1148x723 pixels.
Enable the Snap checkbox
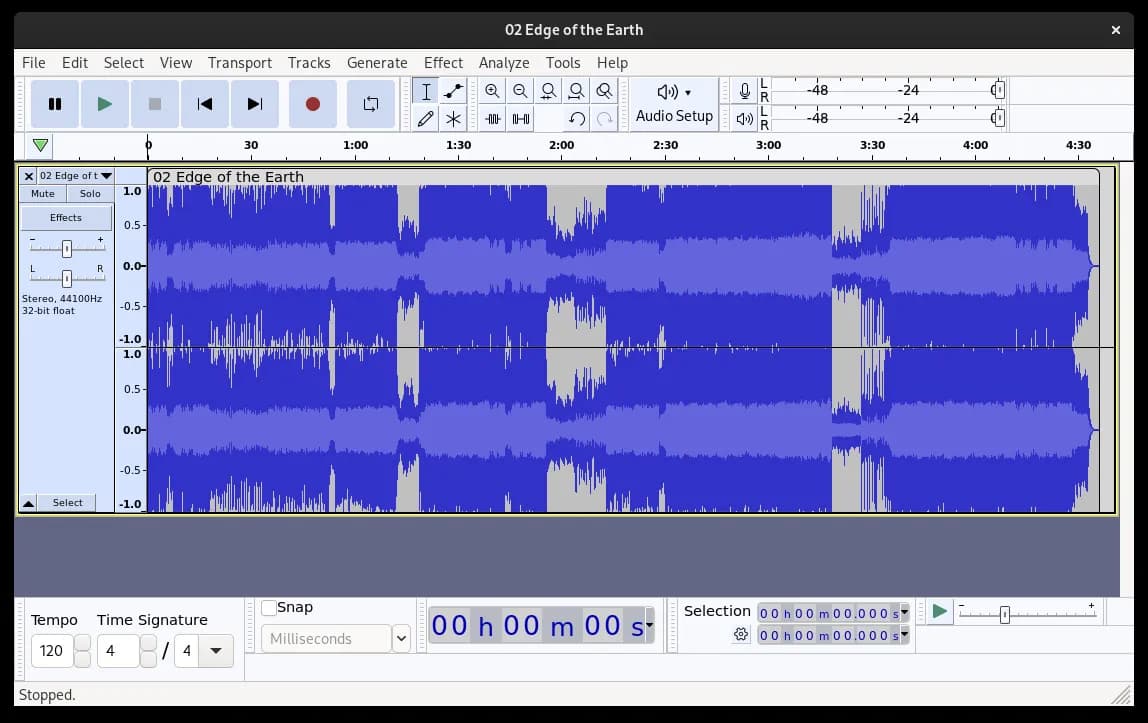click(x=267, y=607)
